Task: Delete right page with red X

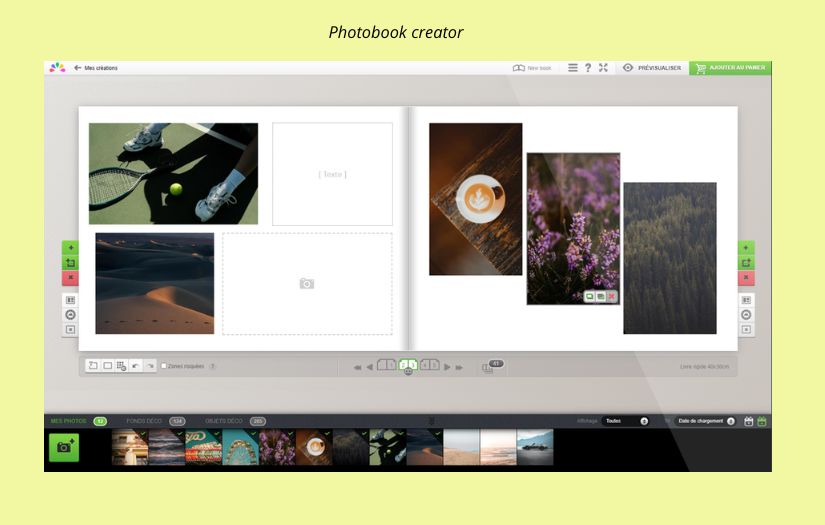Action: pyautogui.click(x=746, y=277)
